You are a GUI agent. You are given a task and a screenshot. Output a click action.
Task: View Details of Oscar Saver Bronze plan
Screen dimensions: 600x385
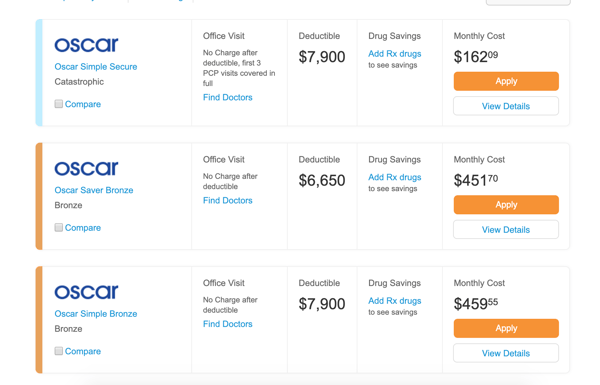pyautogui.click(x=506, y=230)
